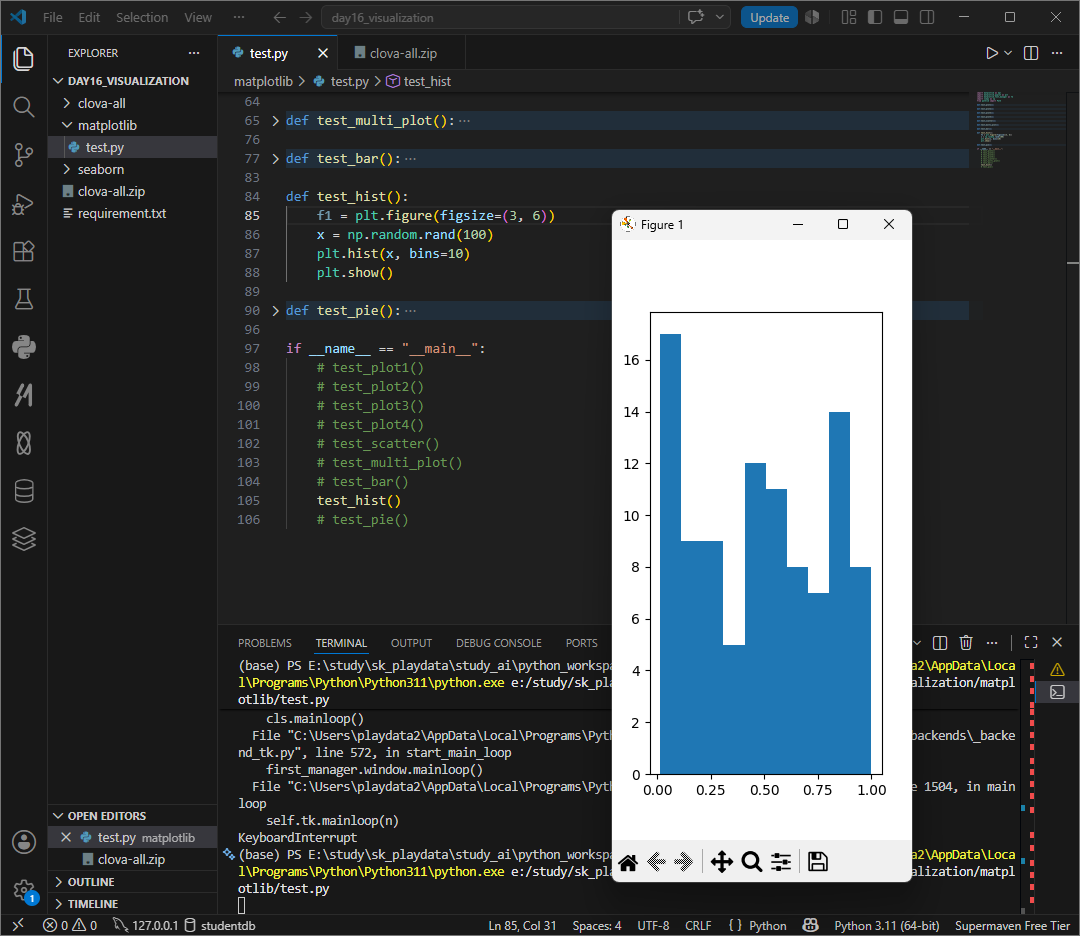
Task: Switch to PROBLEMS panel tab
Action: point(264,643)
